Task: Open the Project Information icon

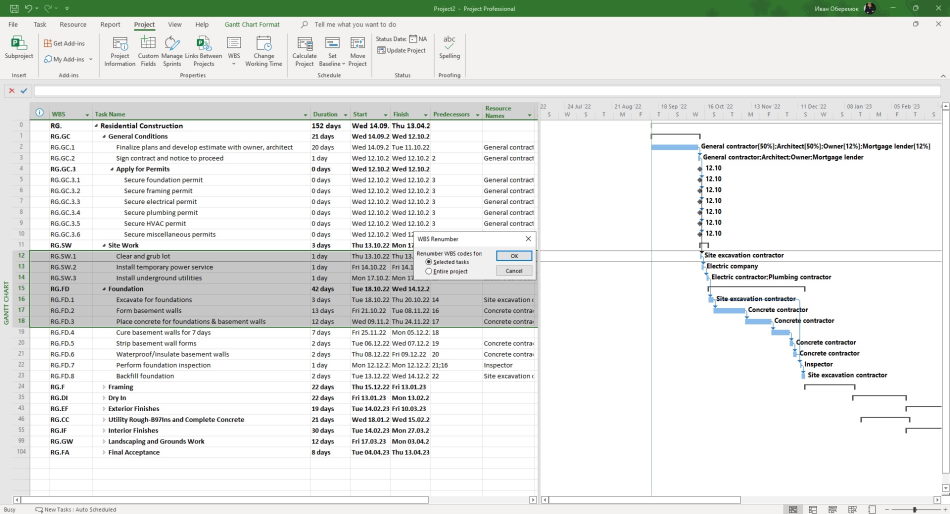Action: coord(120,51)
